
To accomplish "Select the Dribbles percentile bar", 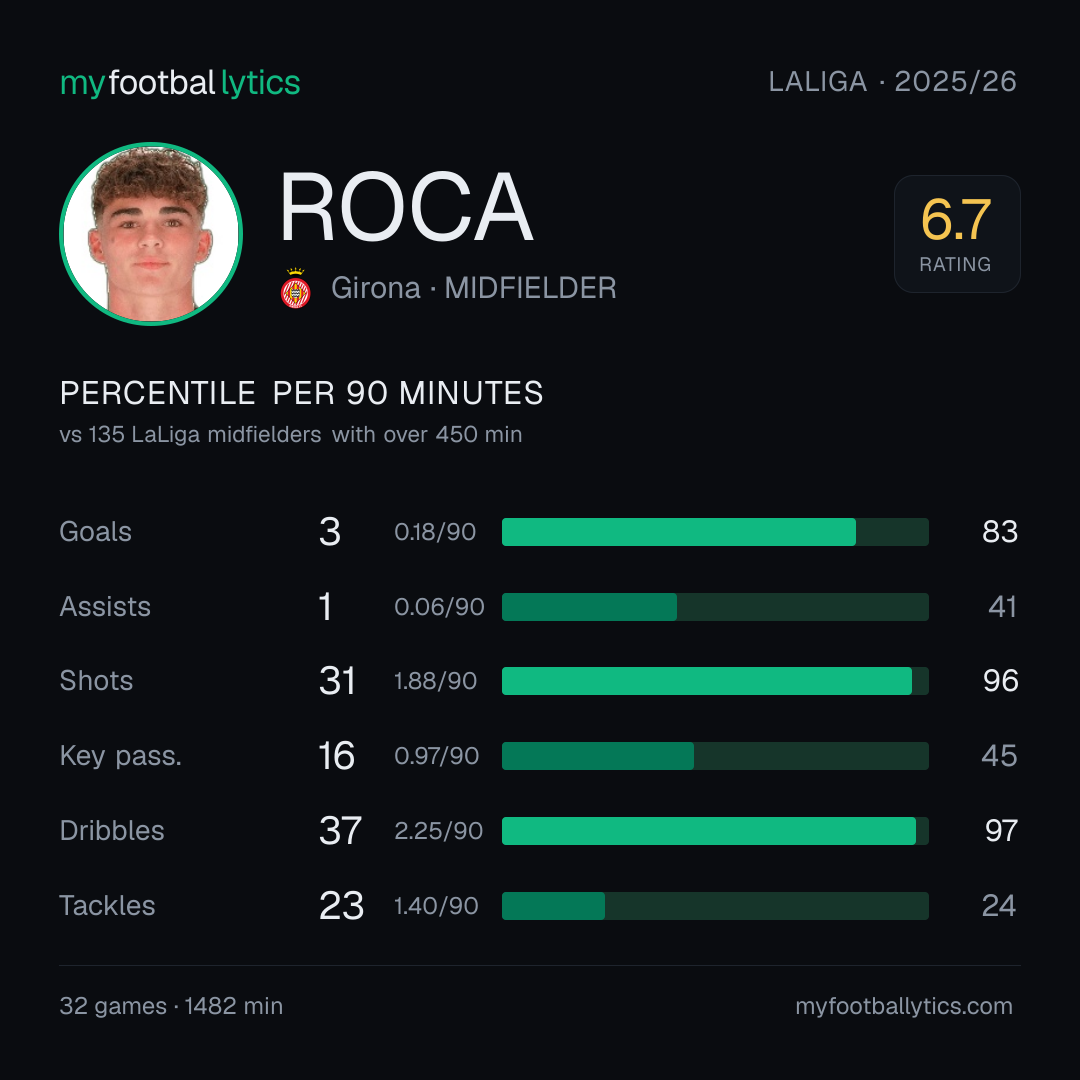I will tap(715, 831).
